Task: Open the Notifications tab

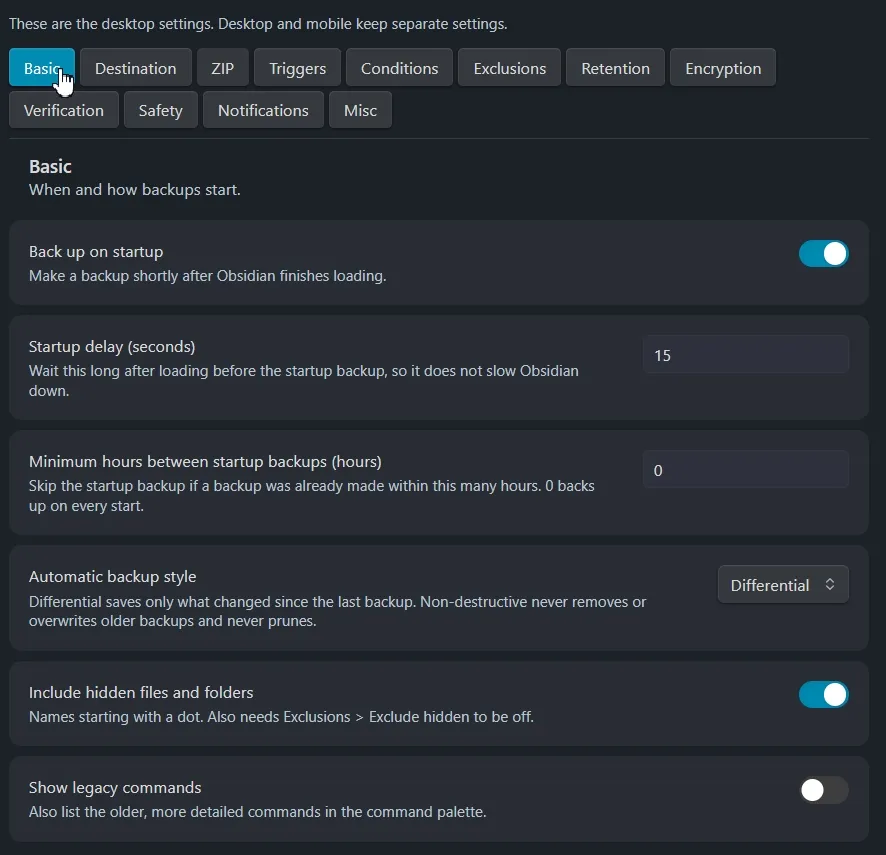Action: click(x=263, y=110)
